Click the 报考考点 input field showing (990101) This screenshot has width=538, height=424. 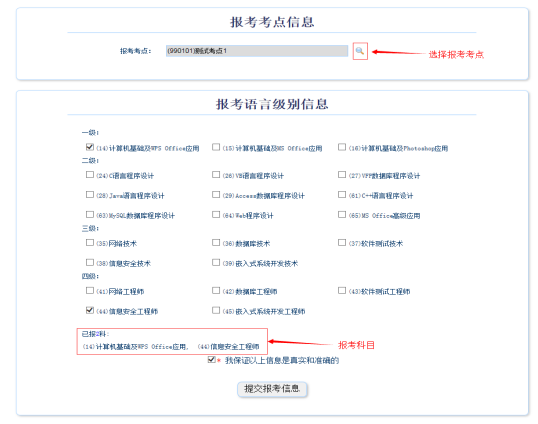pos(257,51)
